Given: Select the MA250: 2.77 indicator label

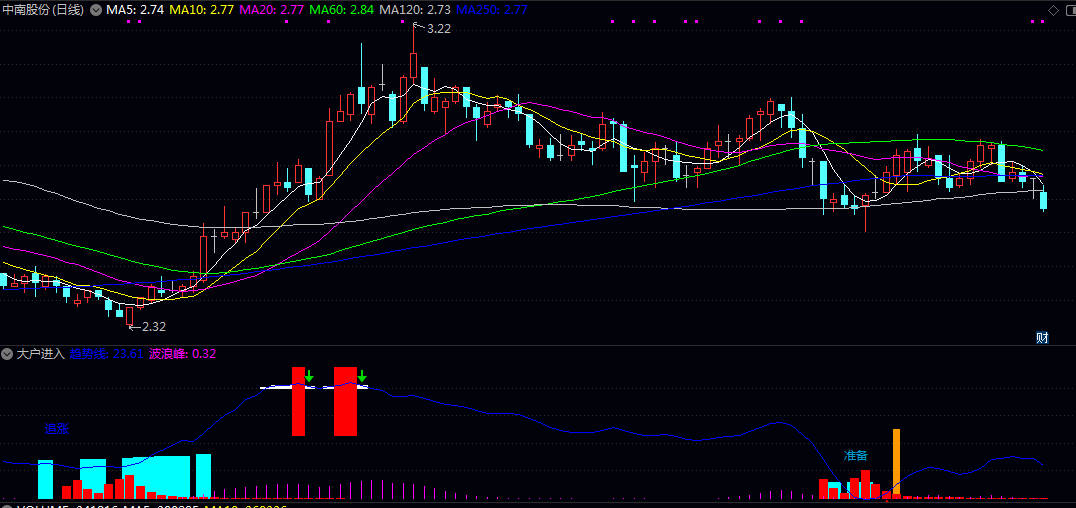Looking at the screenshot, I should coord(491,10).
